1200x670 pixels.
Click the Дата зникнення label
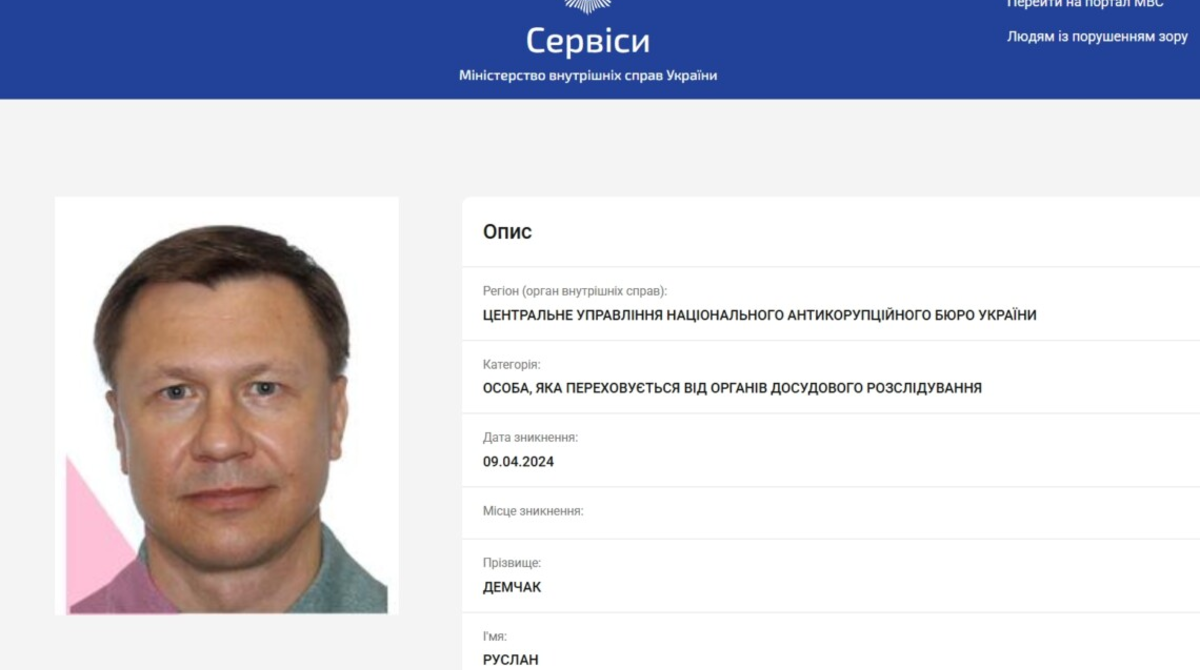pyautogui.click(x=530, y=438)
